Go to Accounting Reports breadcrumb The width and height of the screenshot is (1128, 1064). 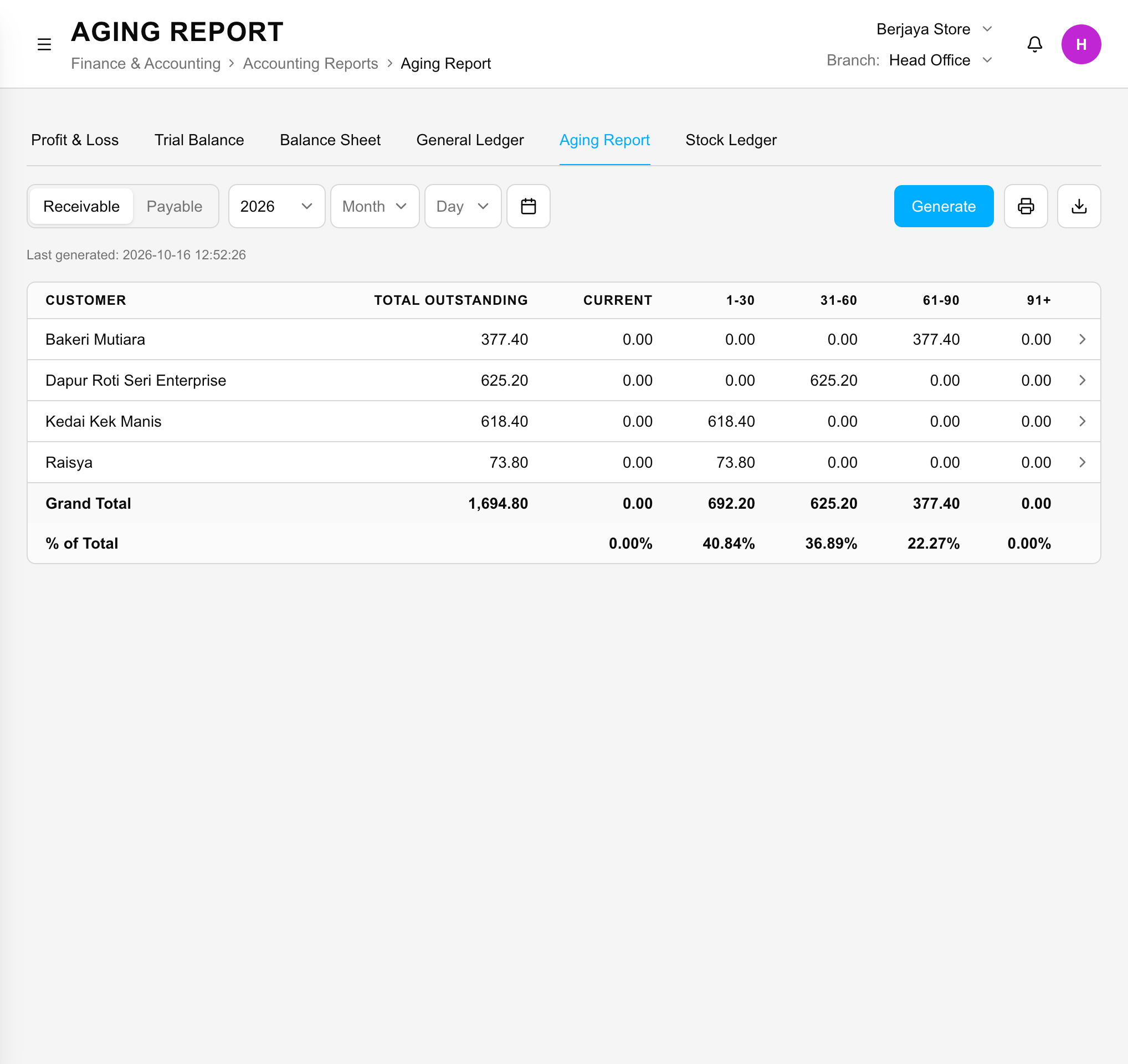(x=310, y=64)
